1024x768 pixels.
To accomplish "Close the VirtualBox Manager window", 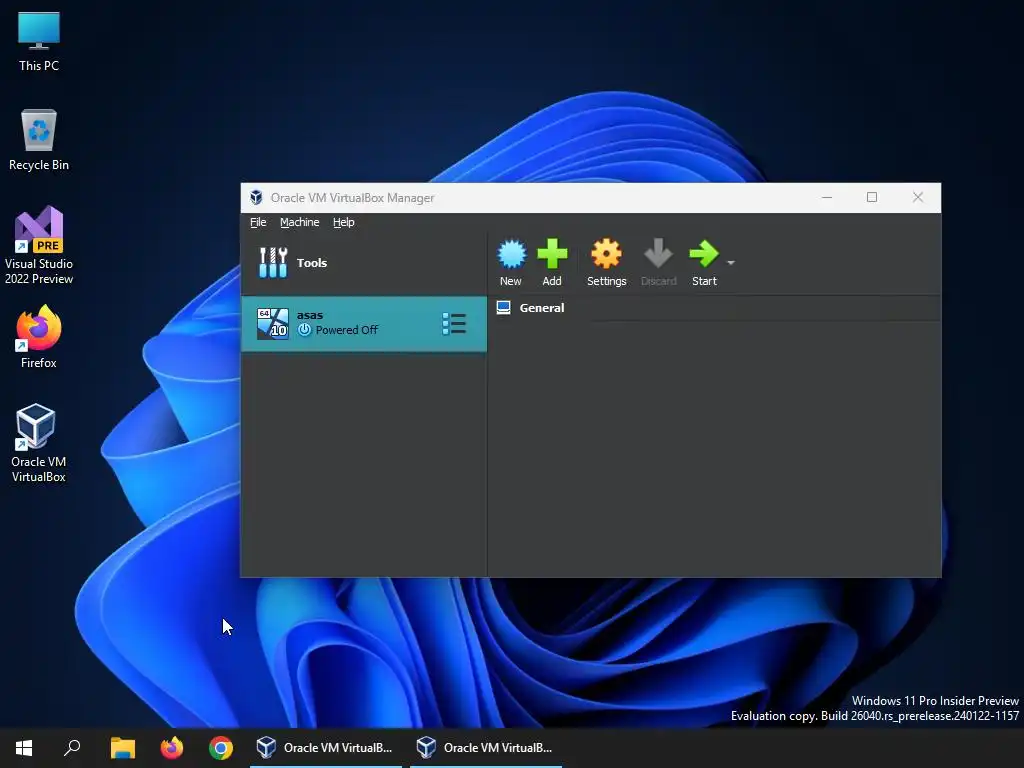I will pos(918,197).
